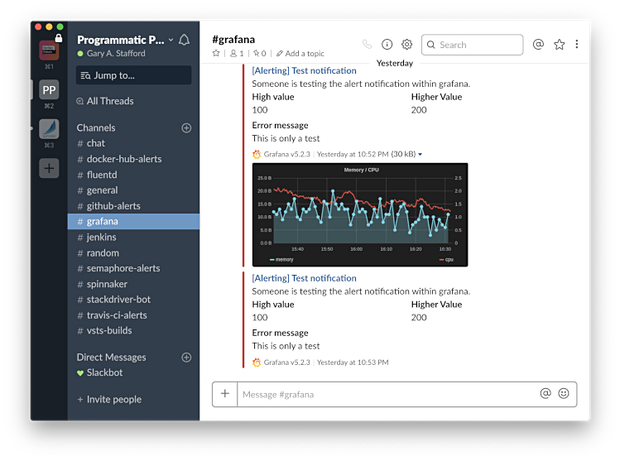The width and height of the screenshot is (620, 461).
Task: Click attachment plus button in message box
Action: [x=225, y=394]
